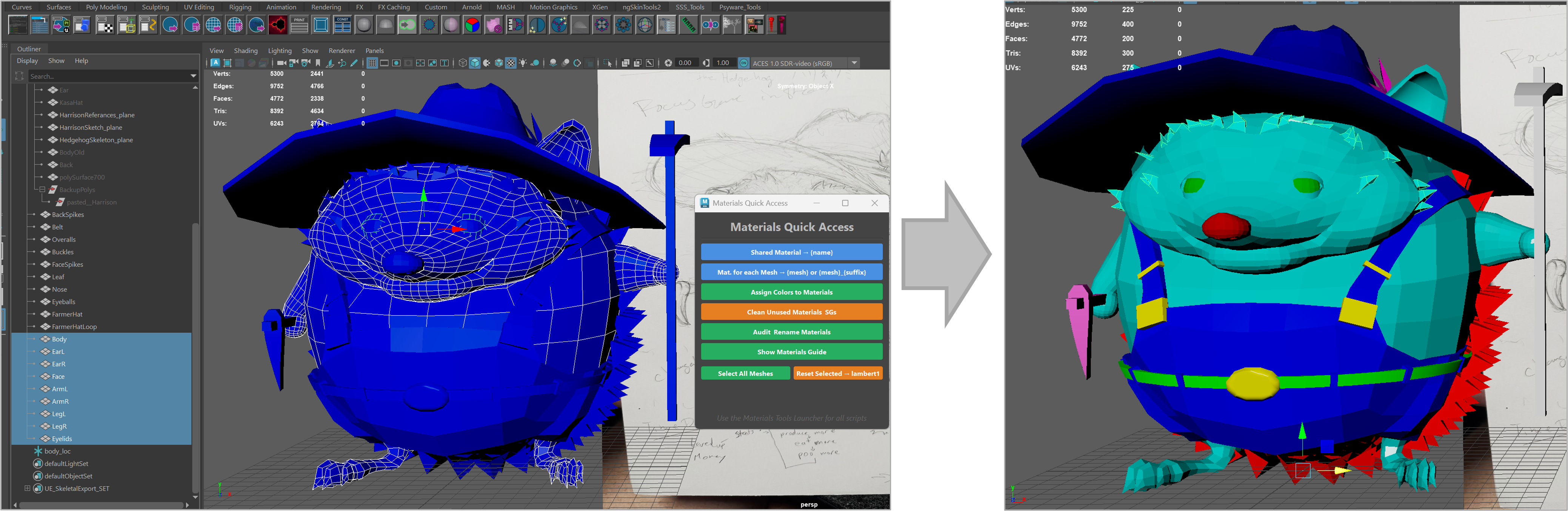Click Assign Colors to Materials button
The image size is (1568, 511).
[x=791, y=292]
